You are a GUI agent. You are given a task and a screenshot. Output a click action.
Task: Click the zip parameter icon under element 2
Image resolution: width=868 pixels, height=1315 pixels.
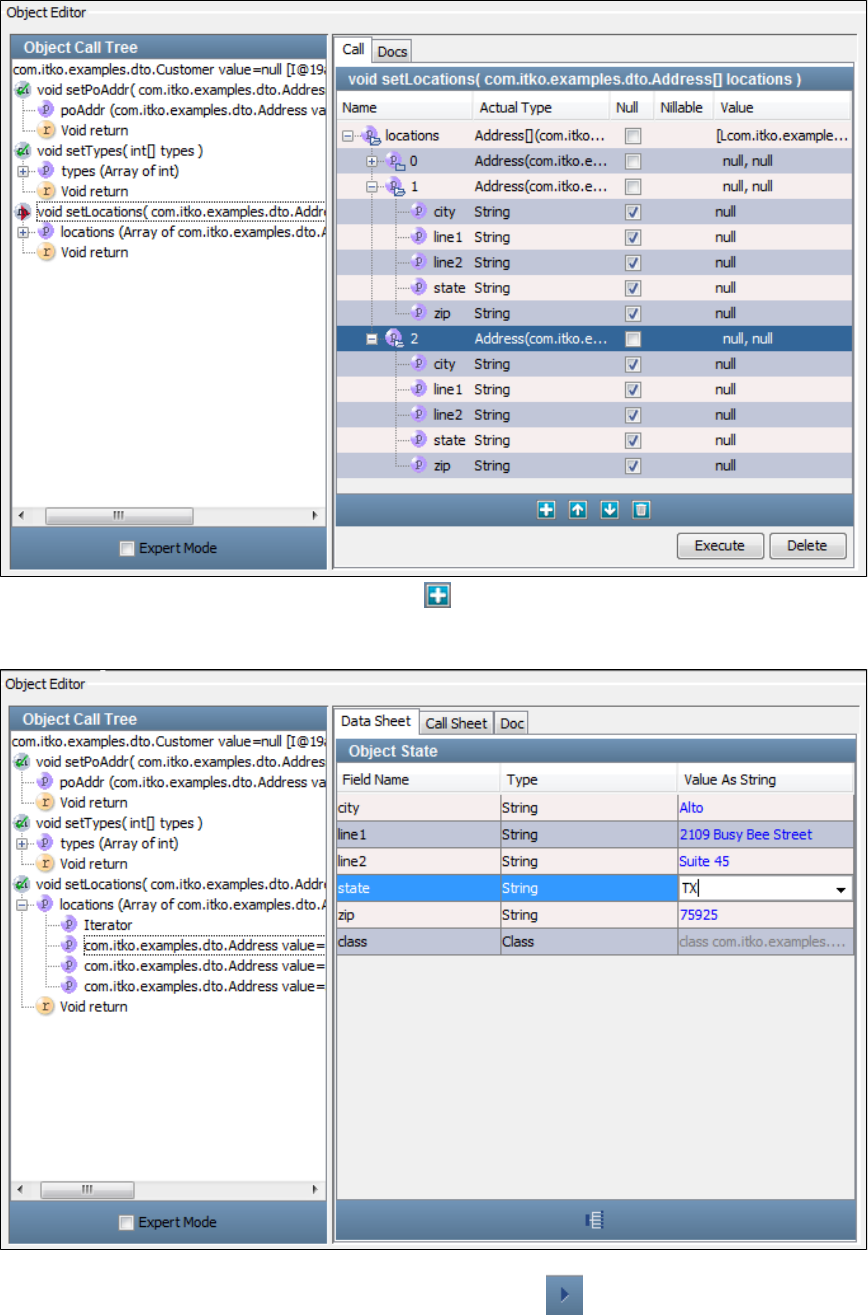pyautogui.click(x=420, y=465)
